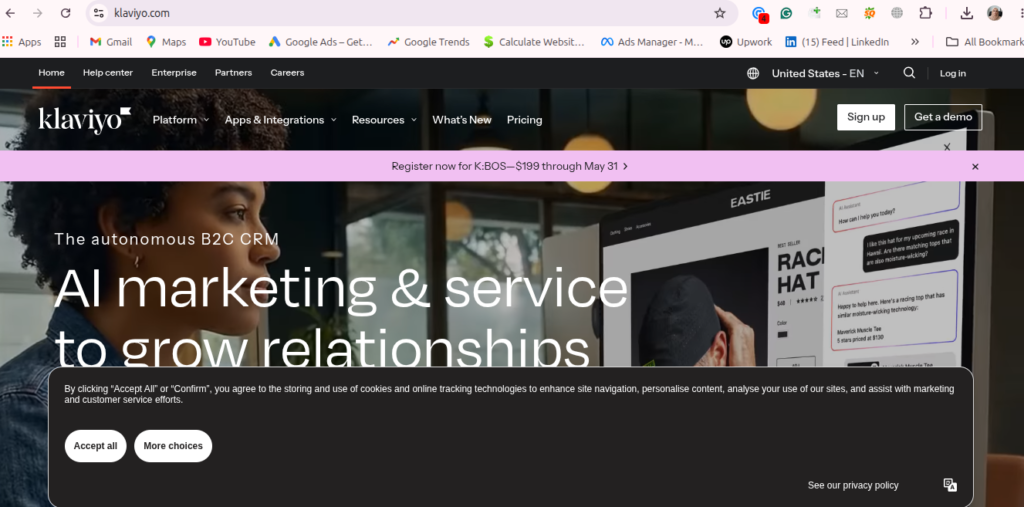Click the translate icon in cookie banner

(950, 485)
